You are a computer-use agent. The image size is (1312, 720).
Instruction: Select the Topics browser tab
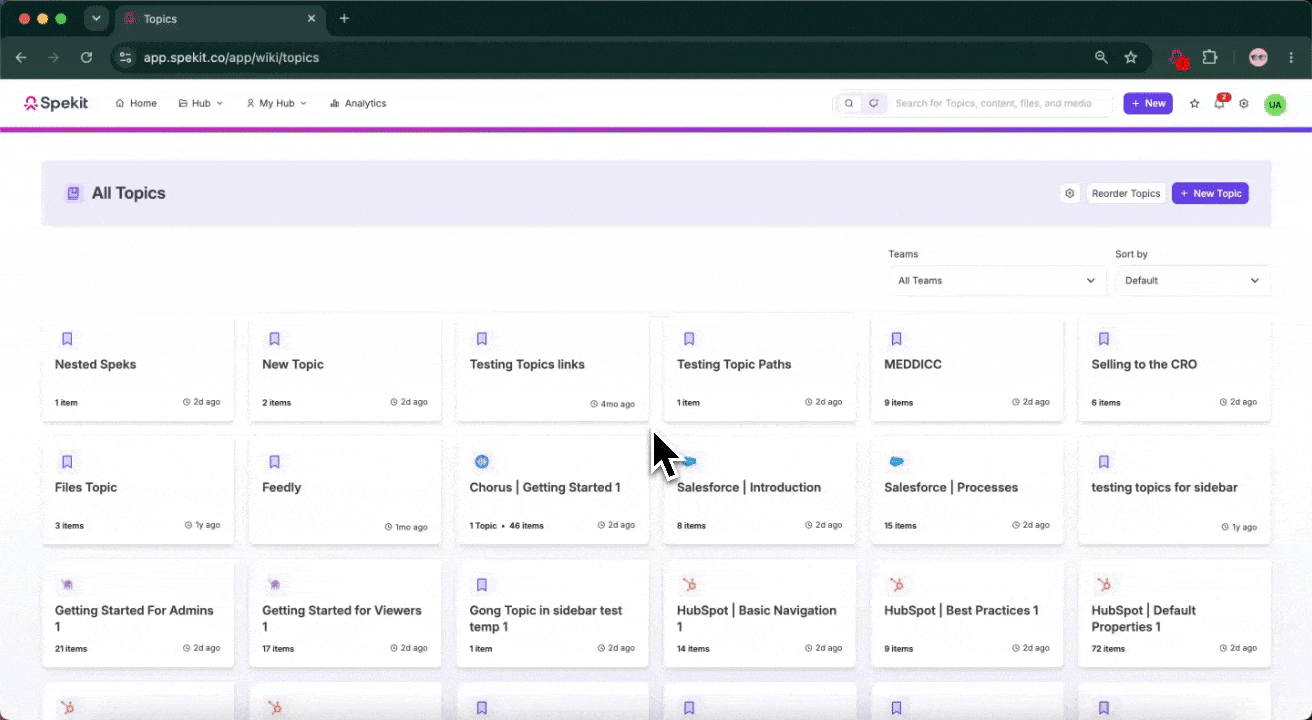tap(218, 19)
